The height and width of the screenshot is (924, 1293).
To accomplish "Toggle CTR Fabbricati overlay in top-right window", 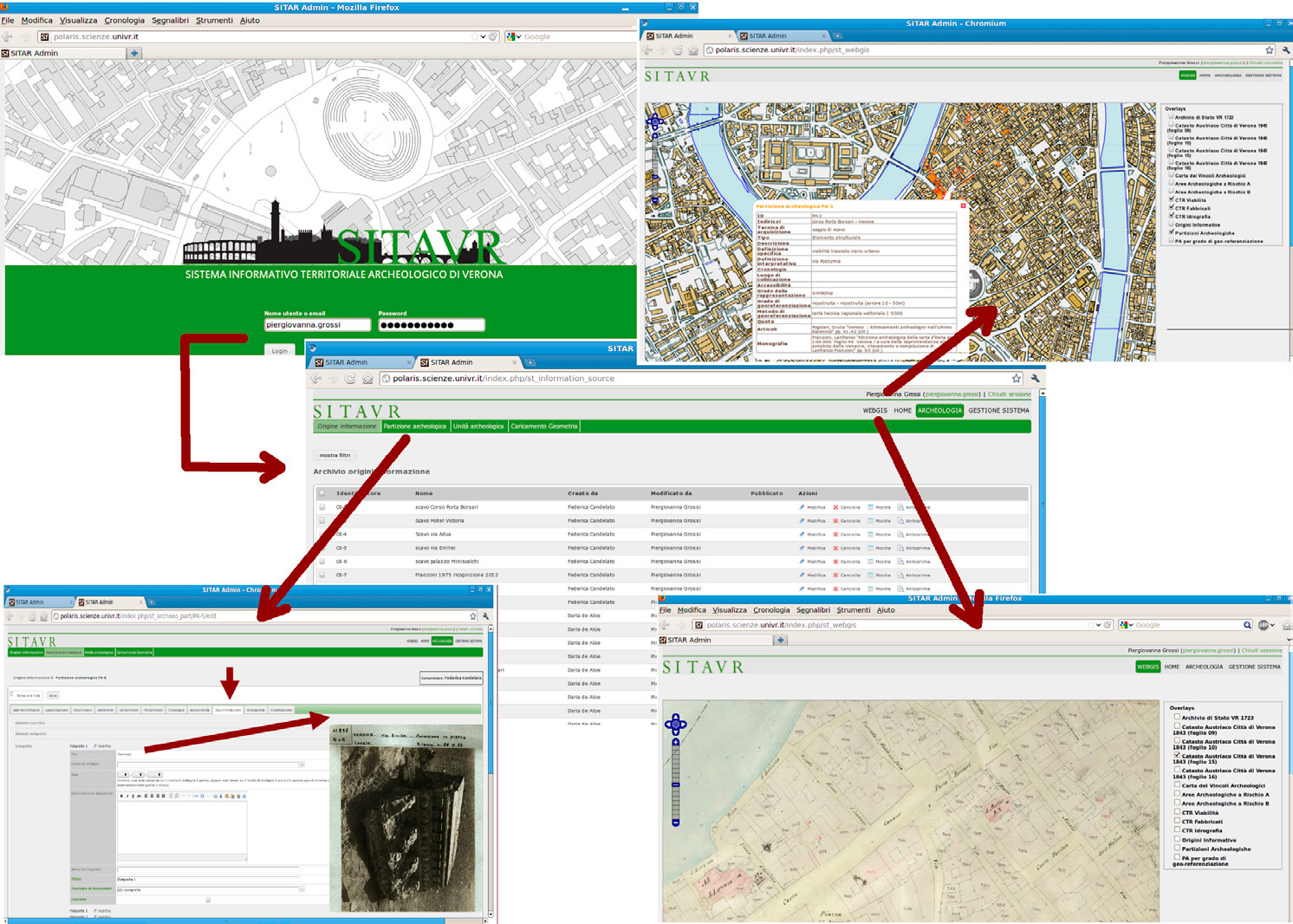I will 1172,208.
